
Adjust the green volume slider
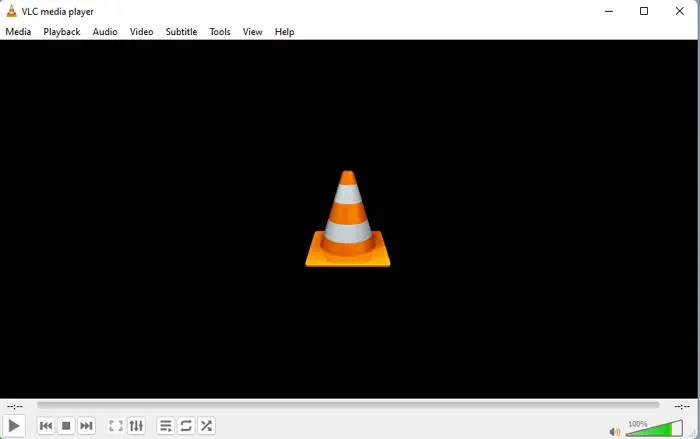pos(654,428)
